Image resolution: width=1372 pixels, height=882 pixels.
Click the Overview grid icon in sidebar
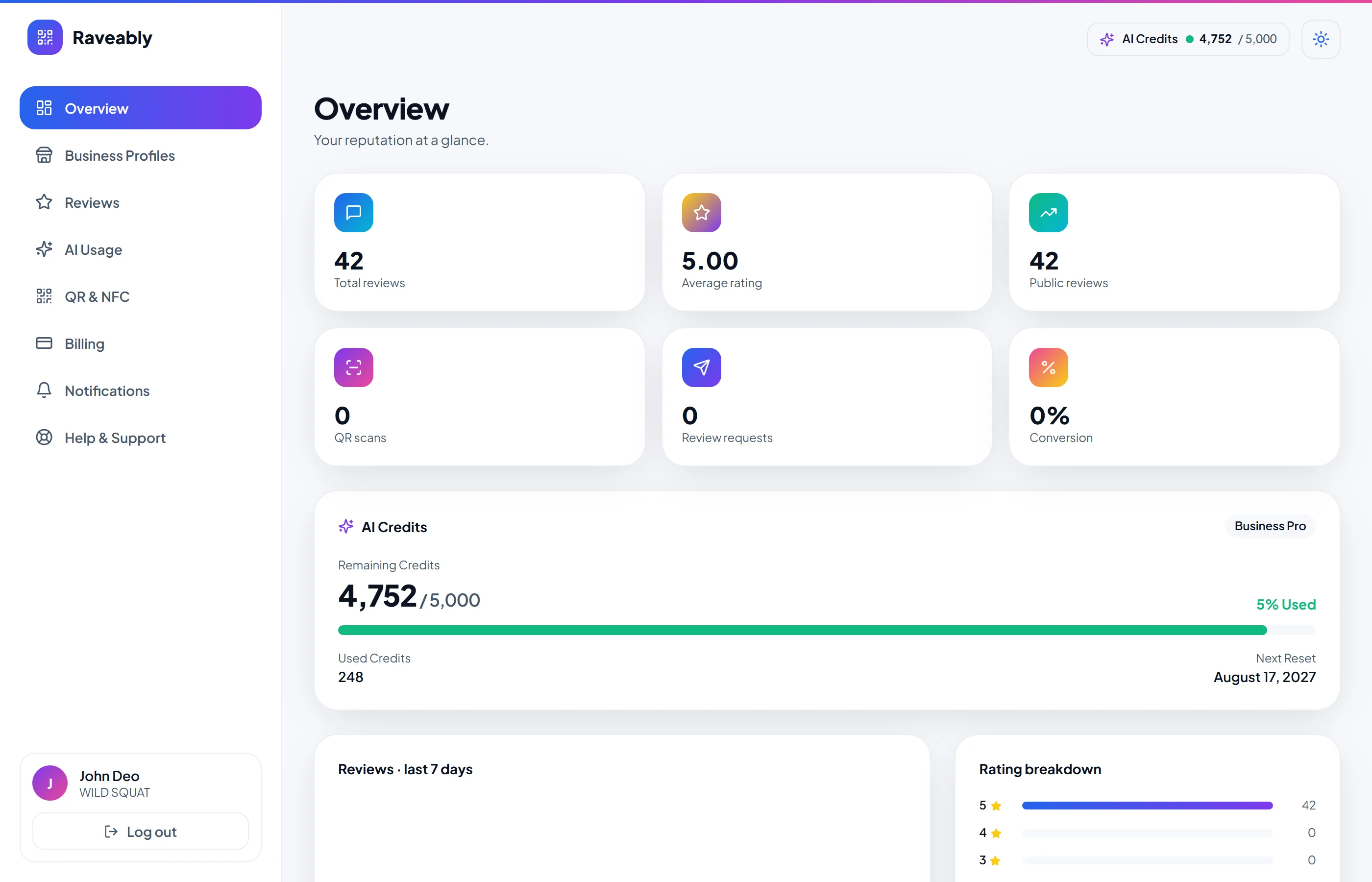[44, 108]
